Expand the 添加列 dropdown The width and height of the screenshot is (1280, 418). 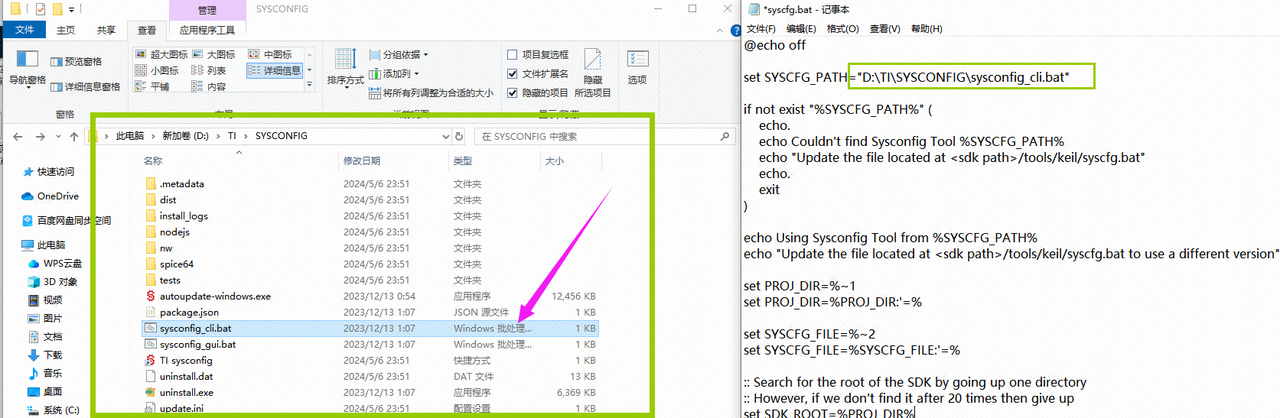[394, 74]
